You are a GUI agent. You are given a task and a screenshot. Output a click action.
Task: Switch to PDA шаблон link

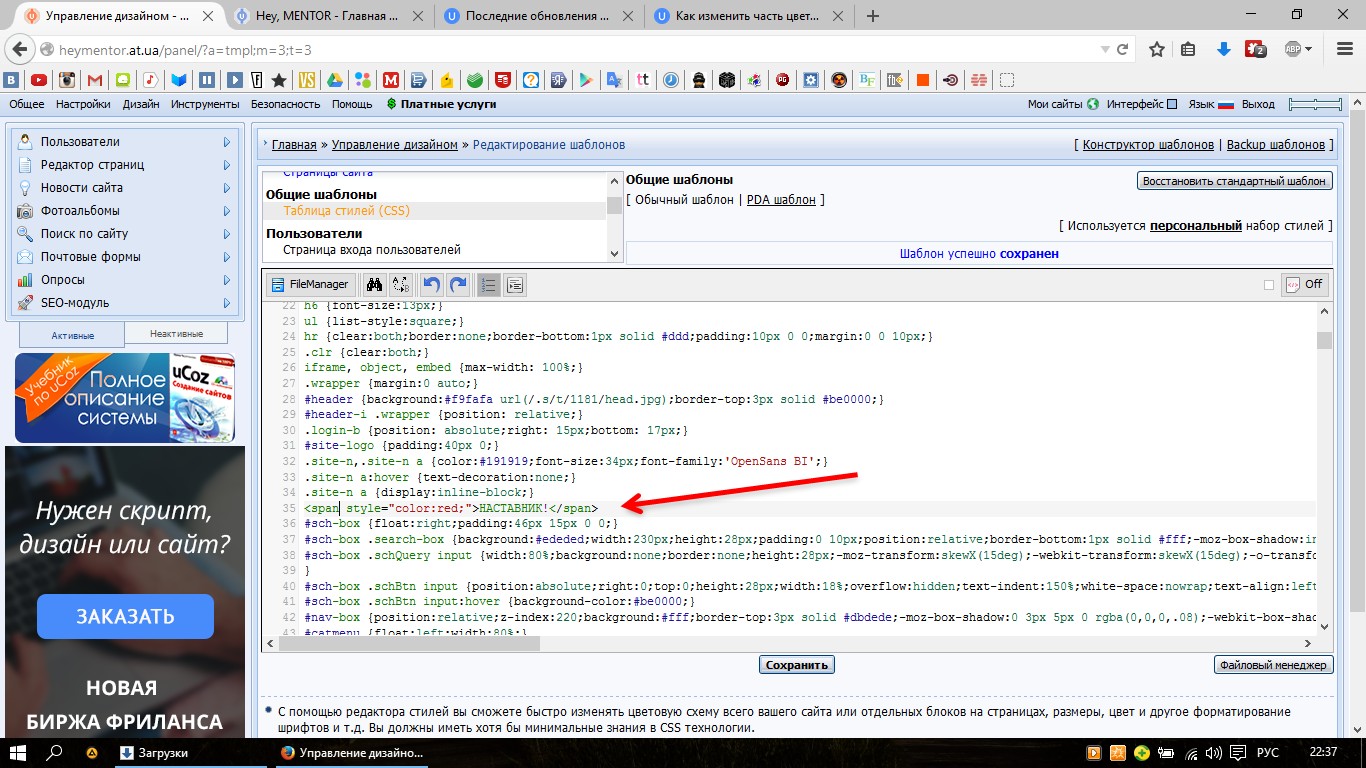click(x=781, y=200)
